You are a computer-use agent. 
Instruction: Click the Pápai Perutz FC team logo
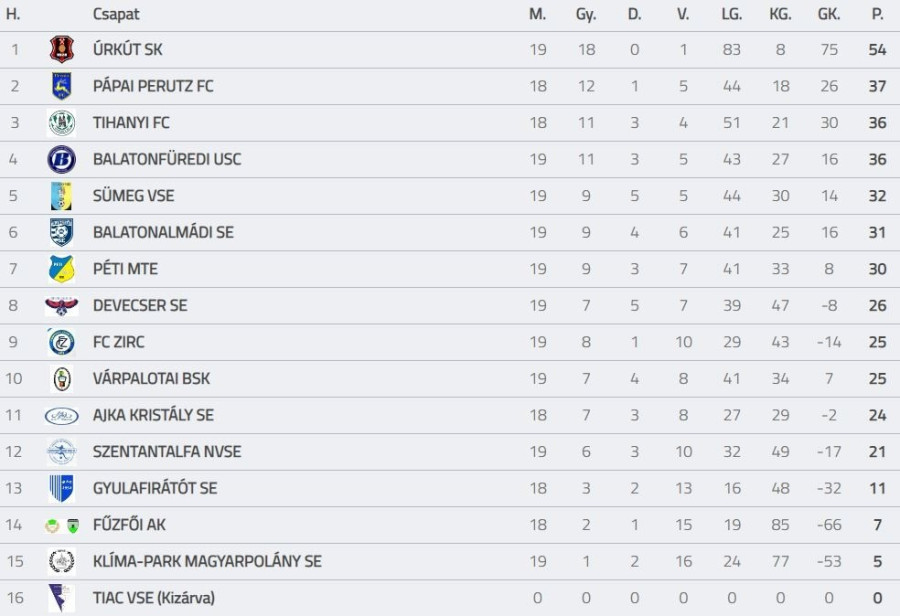pyautogui.click(x=62, y=86)
